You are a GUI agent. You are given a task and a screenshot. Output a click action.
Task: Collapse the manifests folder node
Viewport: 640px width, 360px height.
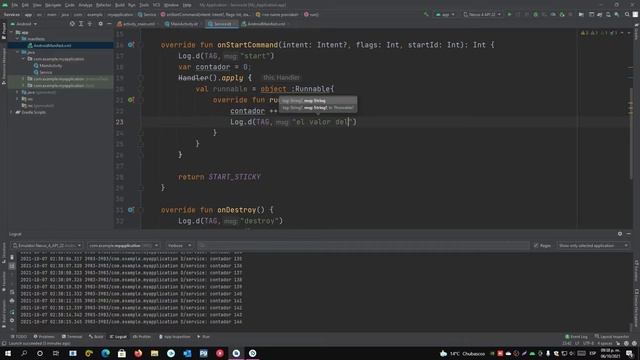point(18,39)
